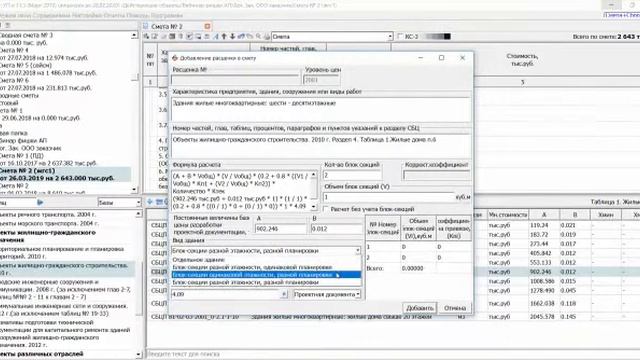Click the blue play arrow in search panel
The height and width of the screenshot is (360, 640).
click(40, 202)
